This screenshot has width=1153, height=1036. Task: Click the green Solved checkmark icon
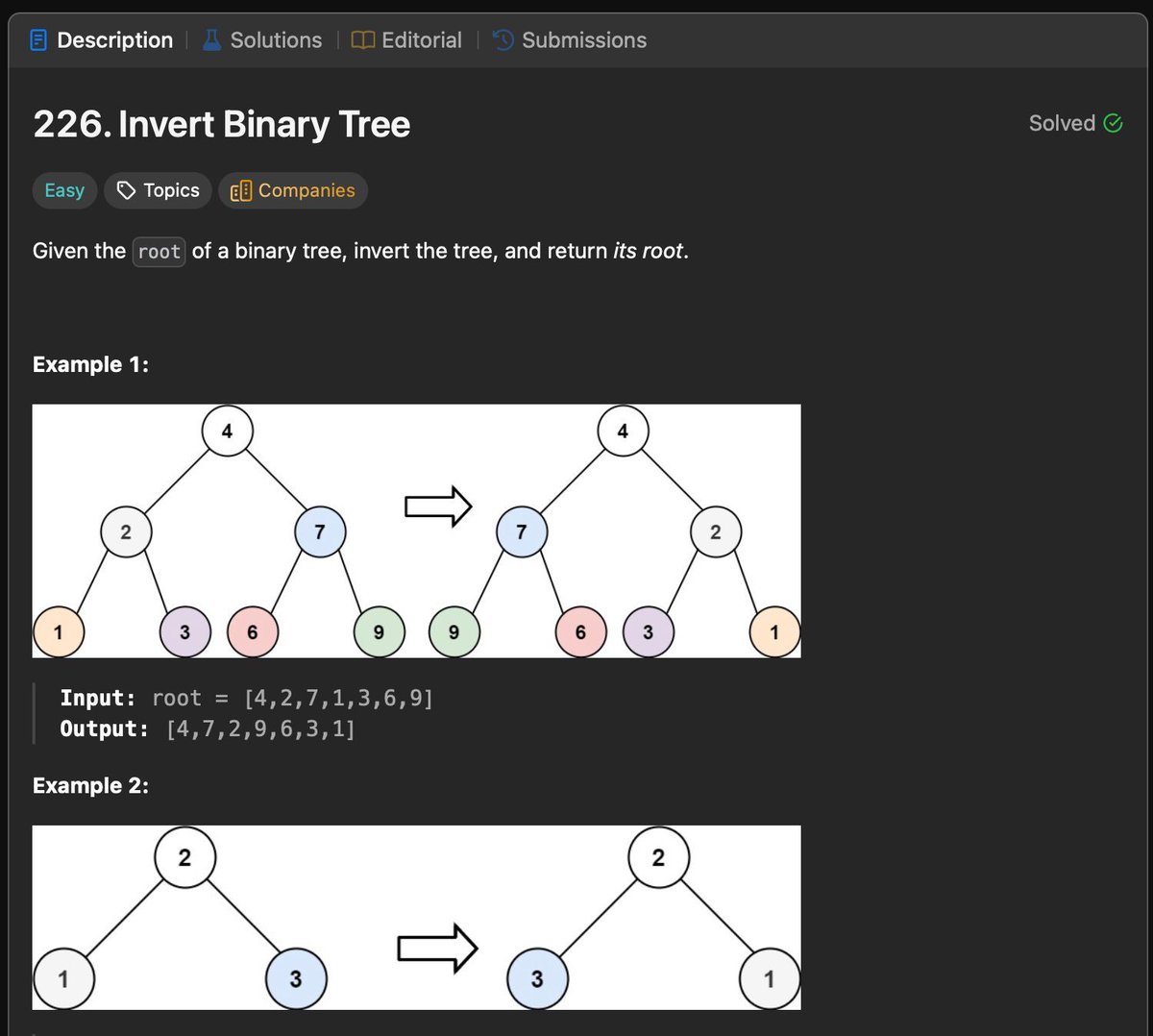(x=1114, y=123)
